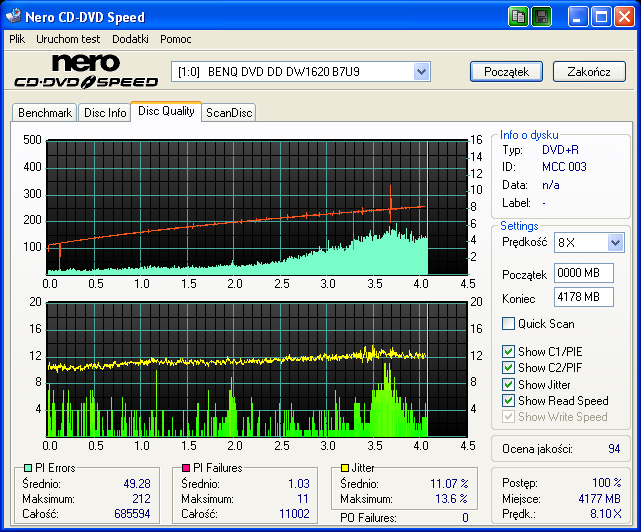
Task: Click the PI Errors total 685594
Action: (132, 514)
